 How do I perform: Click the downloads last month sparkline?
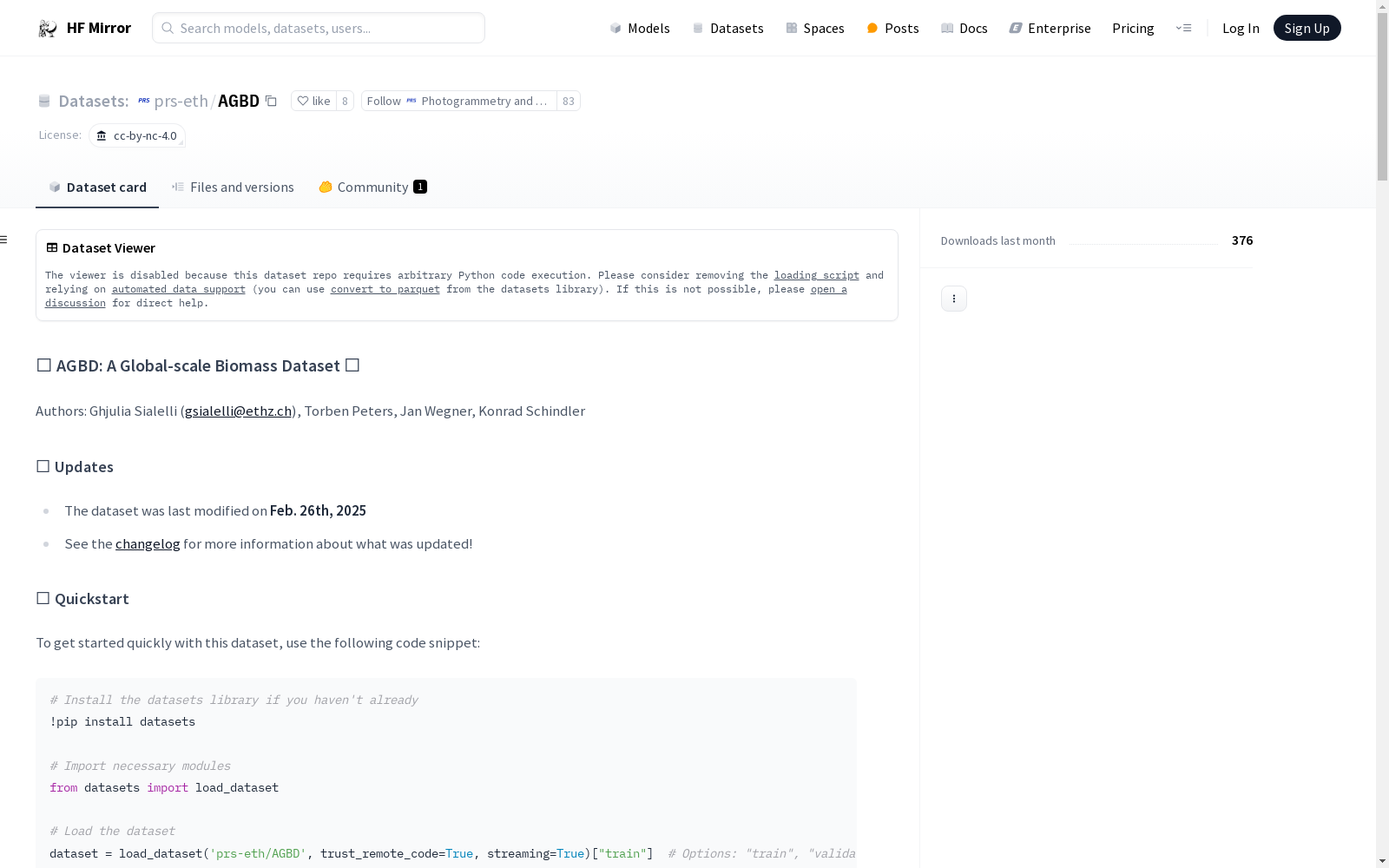[1143, 243]
